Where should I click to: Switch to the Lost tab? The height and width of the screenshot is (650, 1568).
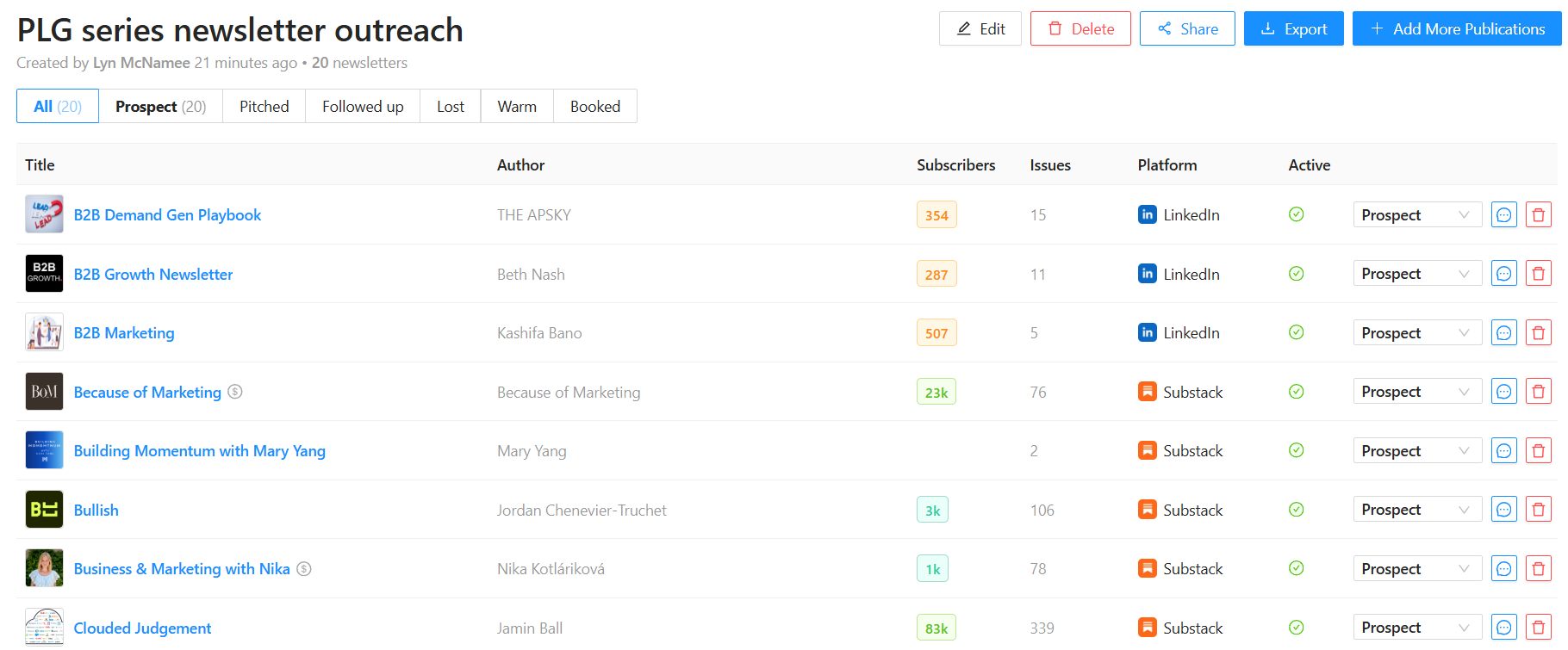pos(450,106)
